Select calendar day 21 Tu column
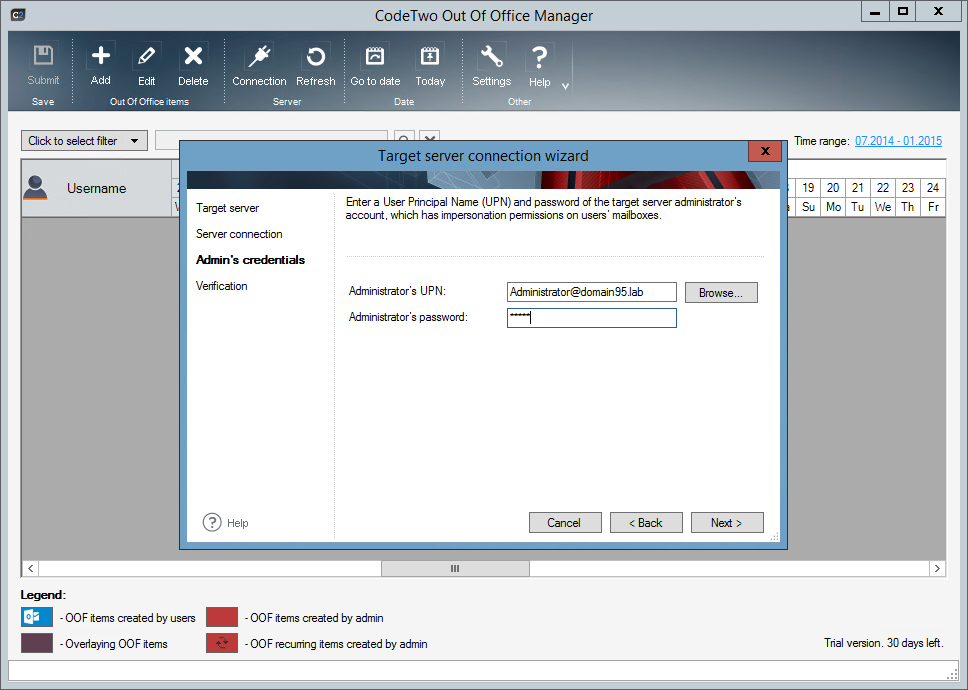The height and width of the screenshot is (690, 968). point(858,197)
